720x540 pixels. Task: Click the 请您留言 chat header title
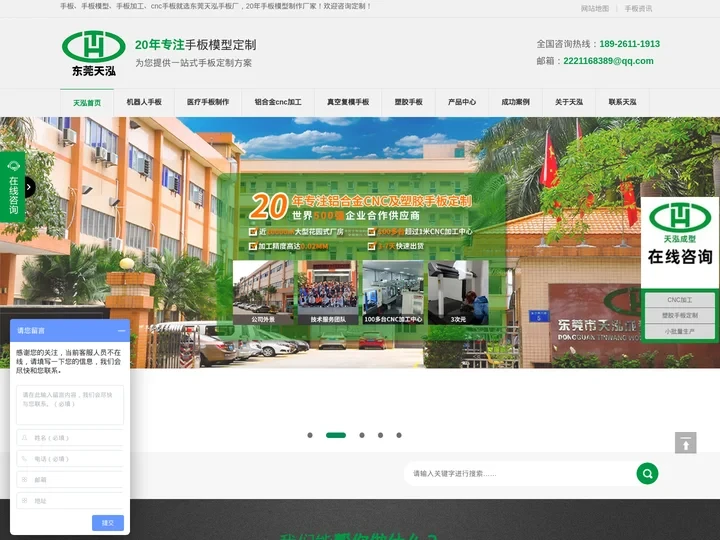31,331
